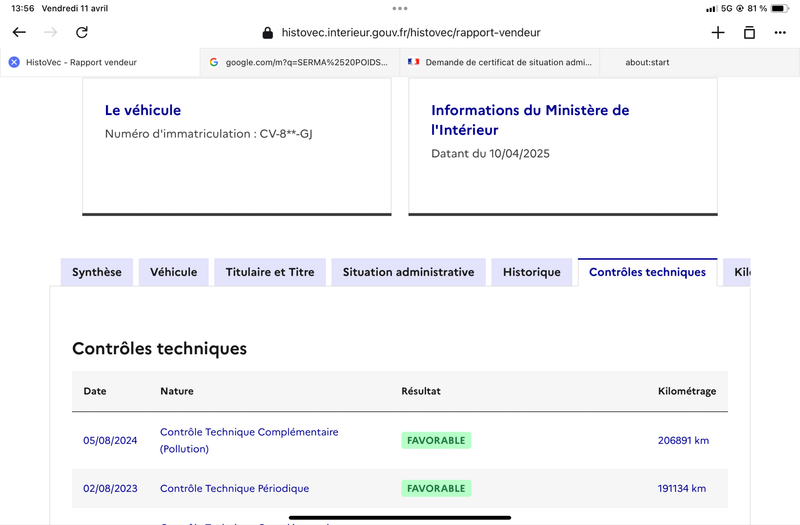Tap the cellular signal bars icon

click(711, 9)
